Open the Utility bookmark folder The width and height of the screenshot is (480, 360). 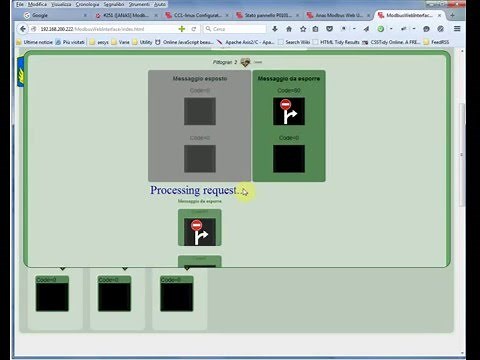142,42
